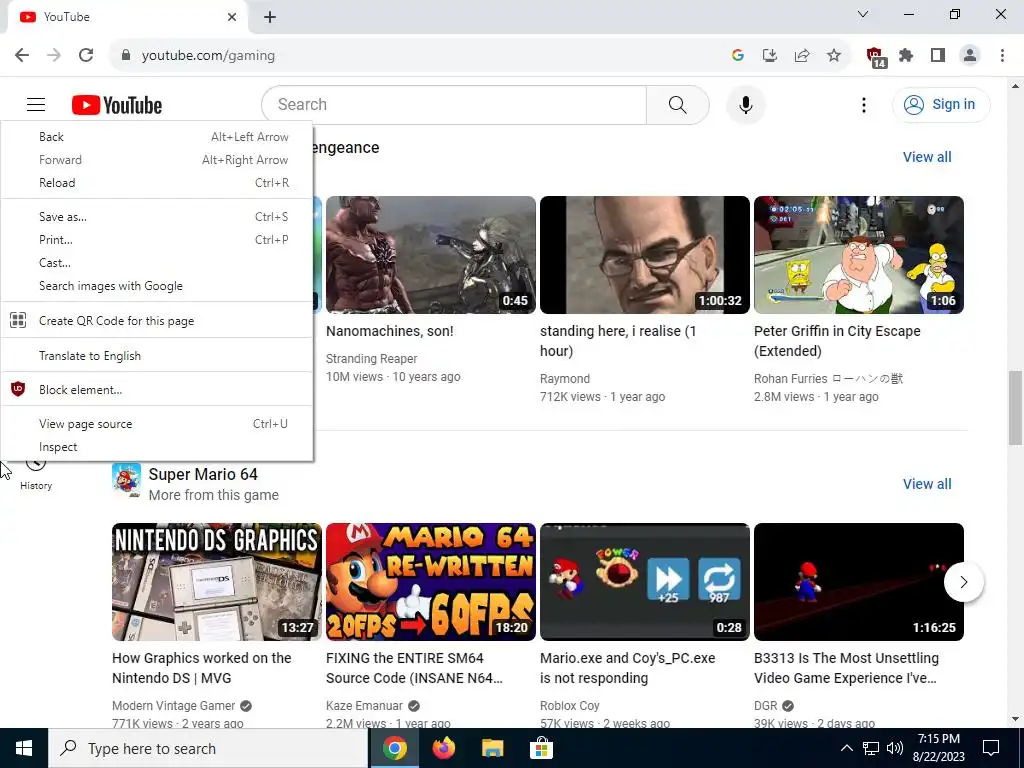This screenshot has width=1024, height=768.
Task: Reload the page with toolbar refresh icon
Action: (86, 56)
